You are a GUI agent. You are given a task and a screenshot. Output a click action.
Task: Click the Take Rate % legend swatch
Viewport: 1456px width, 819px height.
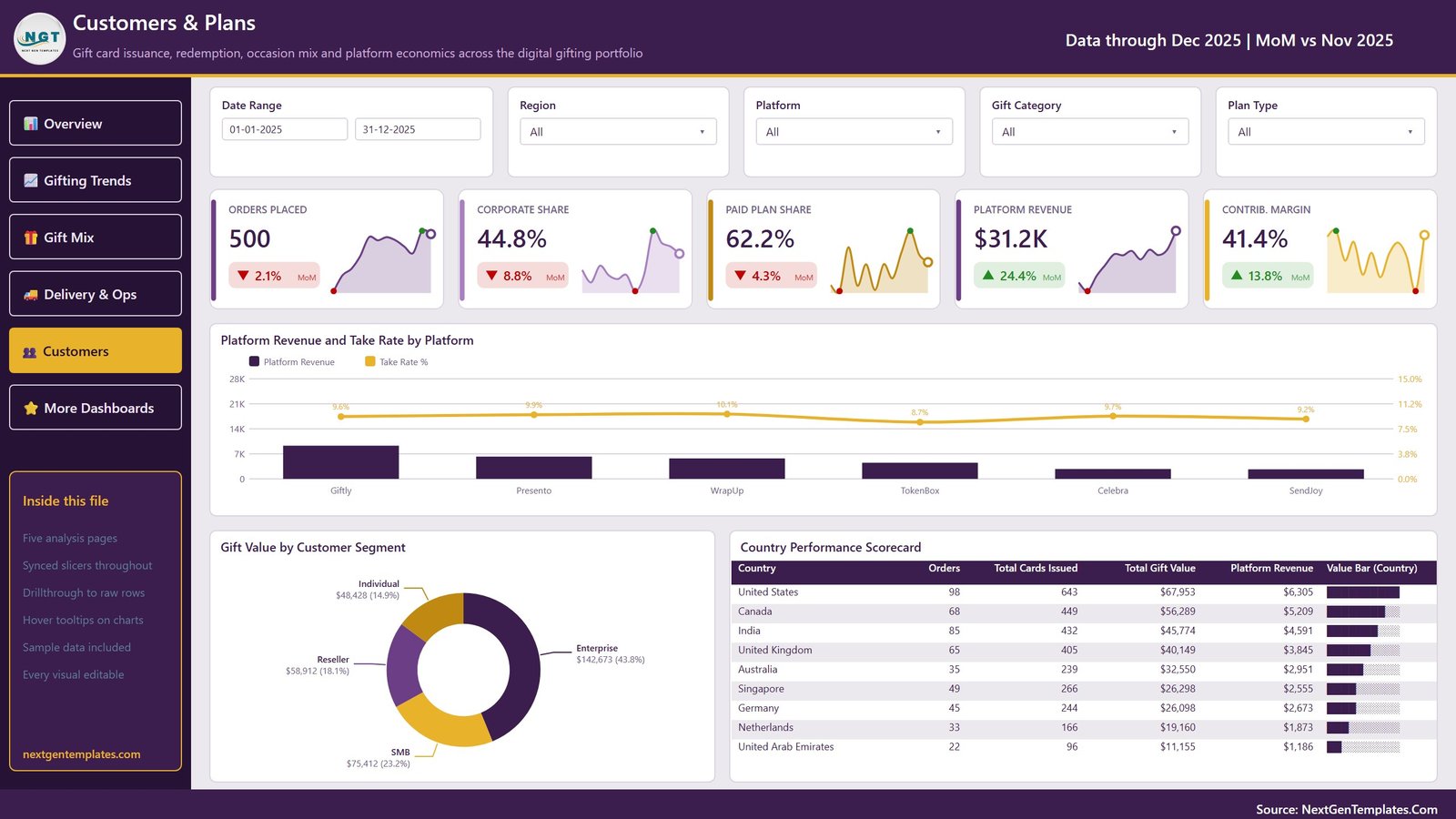coord(369,361)
